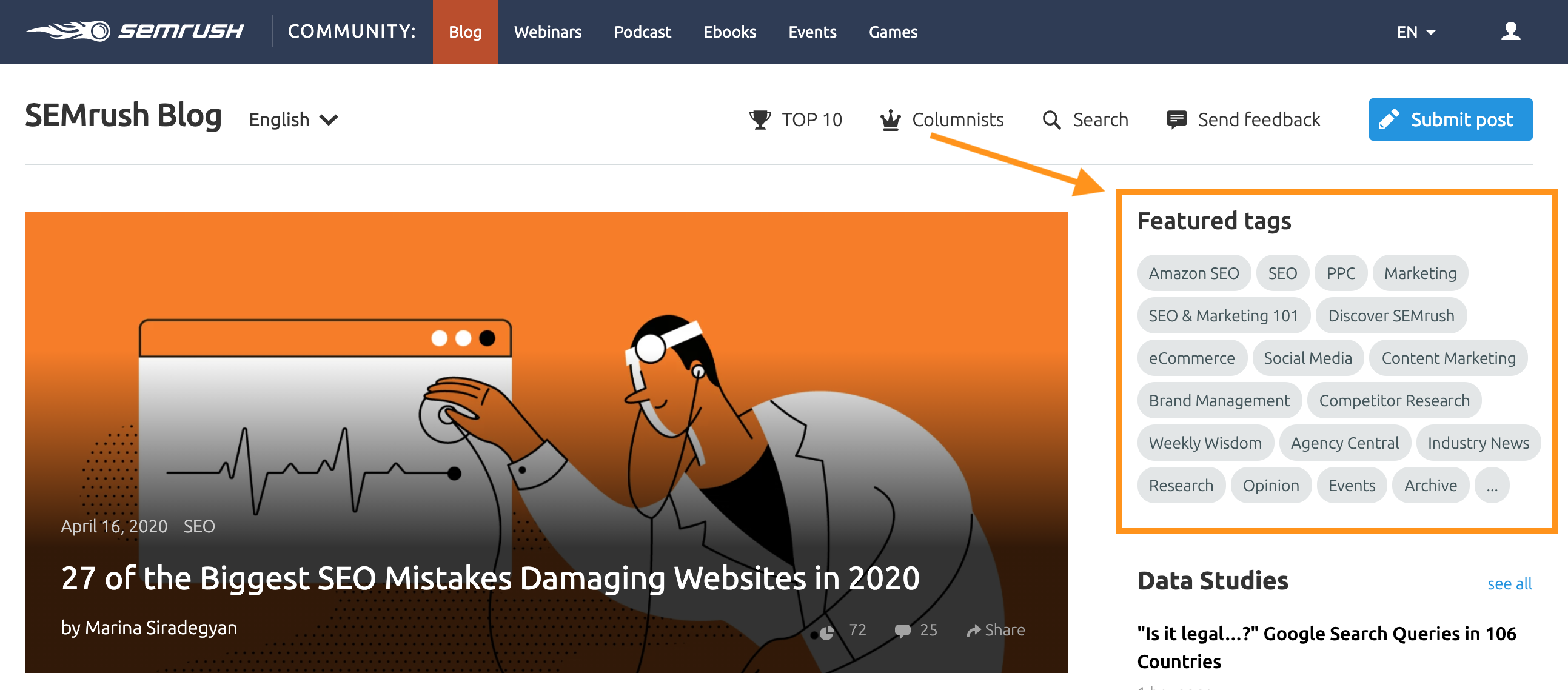Click the SEMrush logo
This screenshot has height=690, width=1568.
135,31
